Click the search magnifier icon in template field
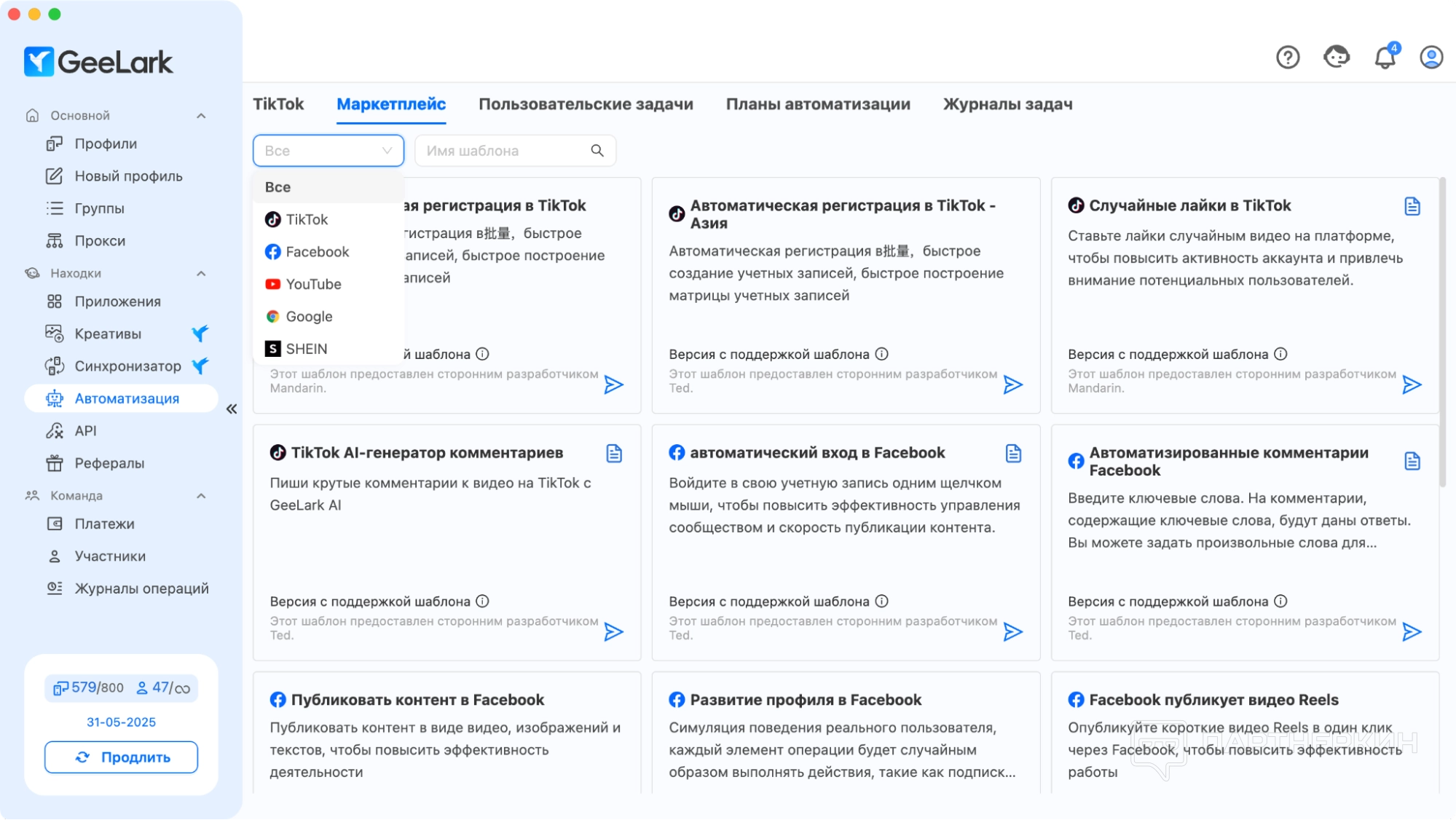Viewport: 1456px width, 820px height. click(x=597, y=151)
